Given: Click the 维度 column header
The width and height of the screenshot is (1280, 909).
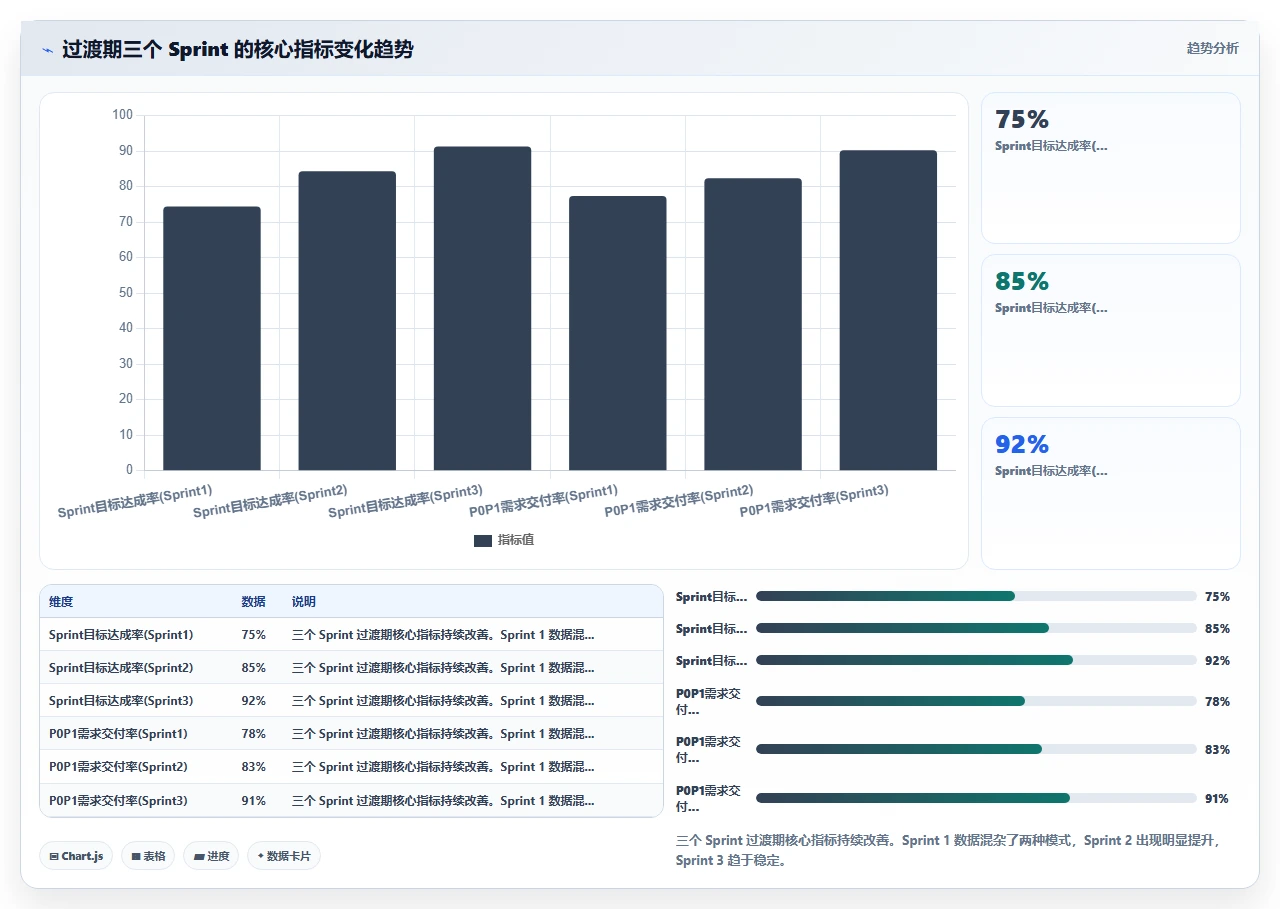Looking at the screenshot, I should tap(61, 602).
